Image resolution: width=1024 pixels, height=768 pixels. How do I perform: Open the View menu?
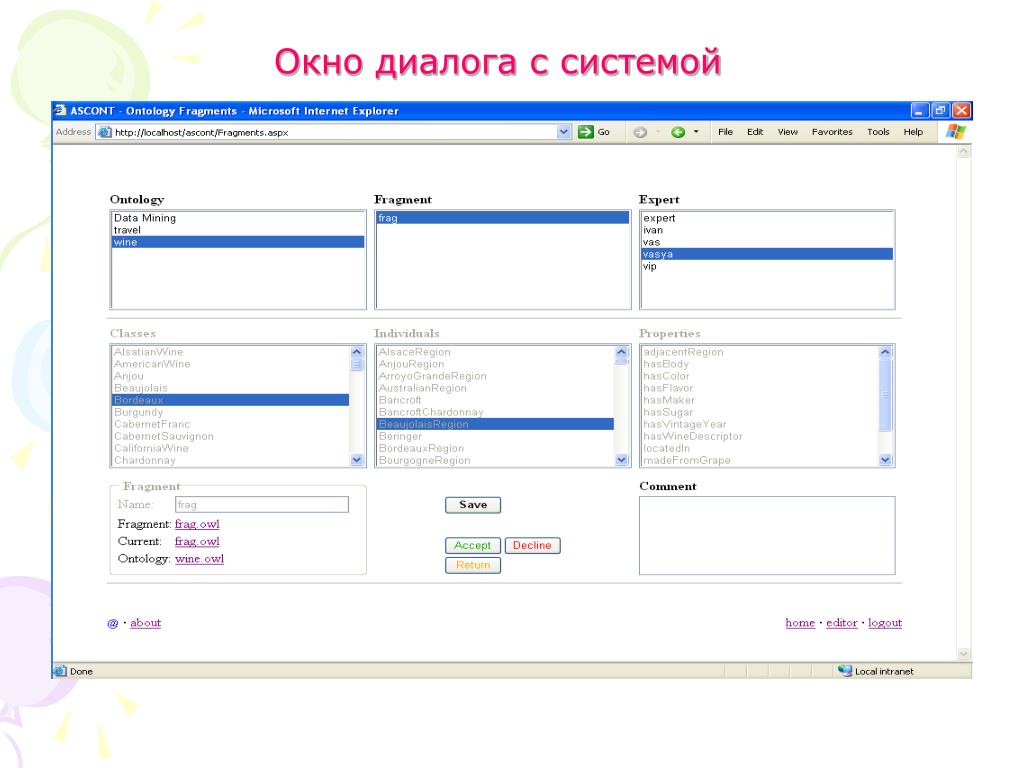788,132
